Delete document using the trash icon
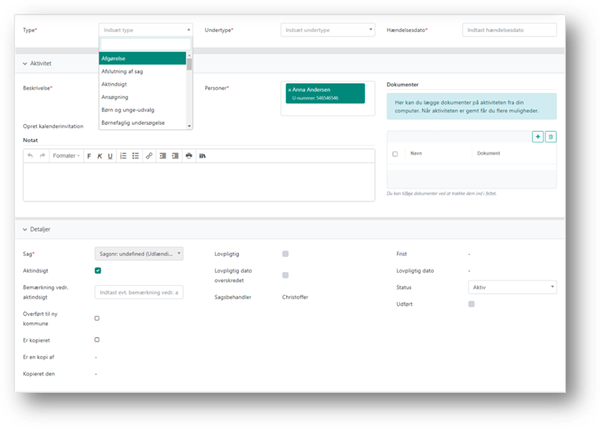Screen dimensions: 601x428 551,136
